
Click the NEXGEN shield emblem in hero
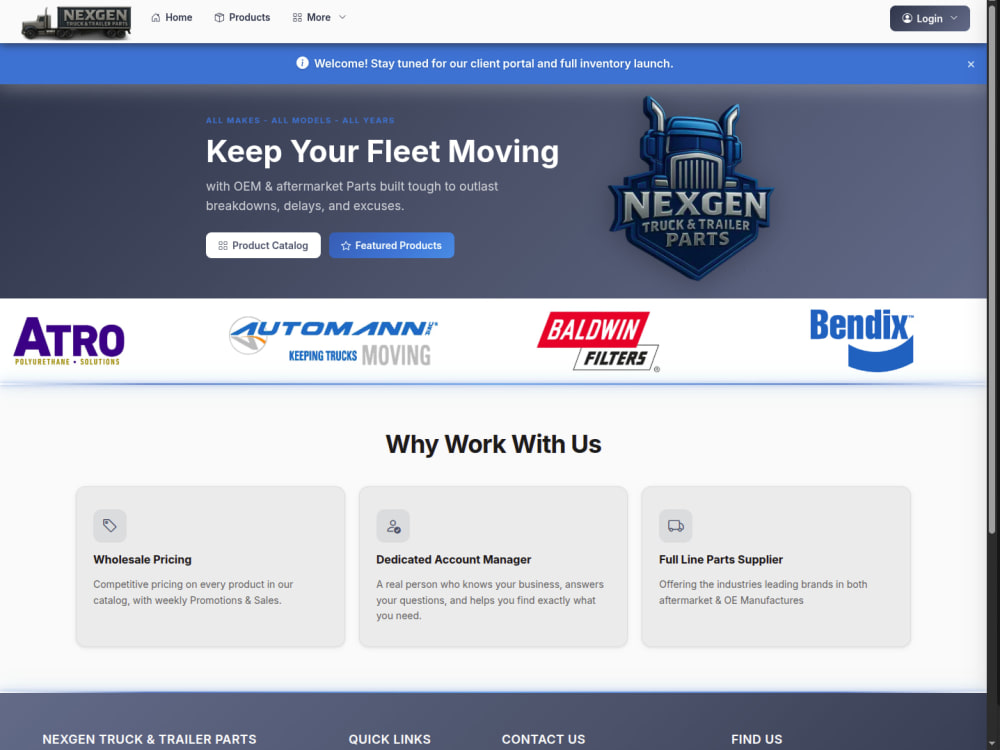(x=692, y=188)
